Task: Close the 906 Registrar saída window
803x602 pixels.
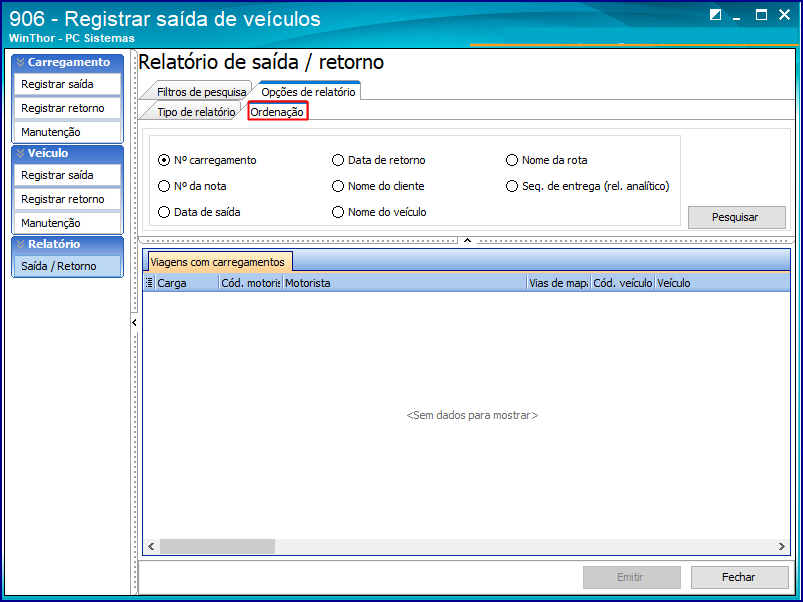Action: (x=784, y=15)
